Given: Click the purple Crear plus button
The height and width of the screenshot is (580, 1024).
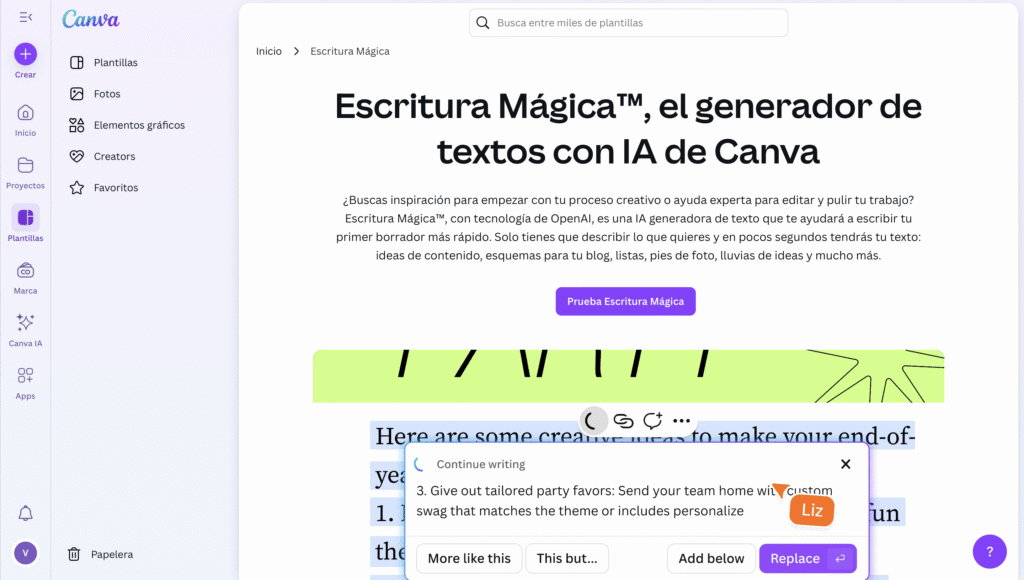Looking at the screenshot, I should click(25, 54).
